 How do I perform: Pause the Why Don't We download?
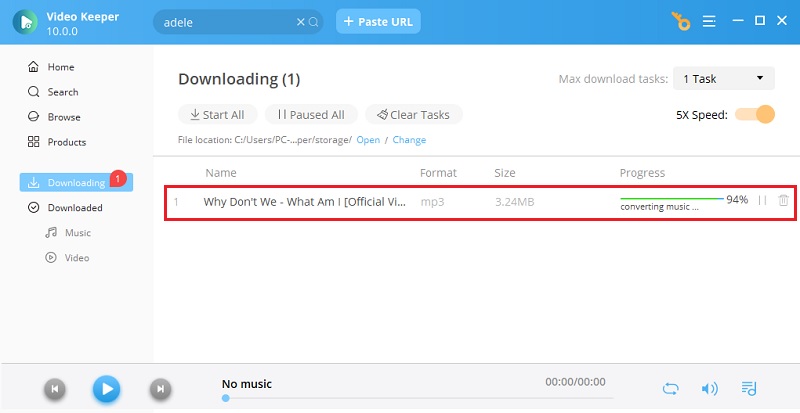(762, 201)
